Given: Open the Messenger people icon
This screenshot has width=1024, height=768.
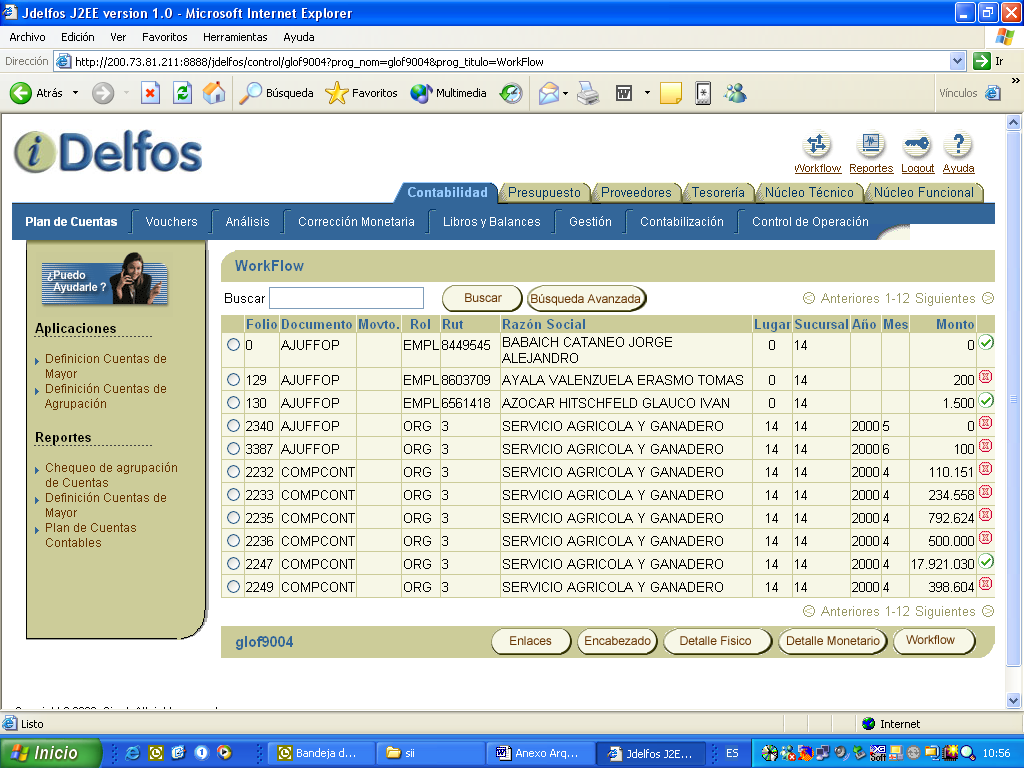Looking at the screenshot, I should [735, 93].
